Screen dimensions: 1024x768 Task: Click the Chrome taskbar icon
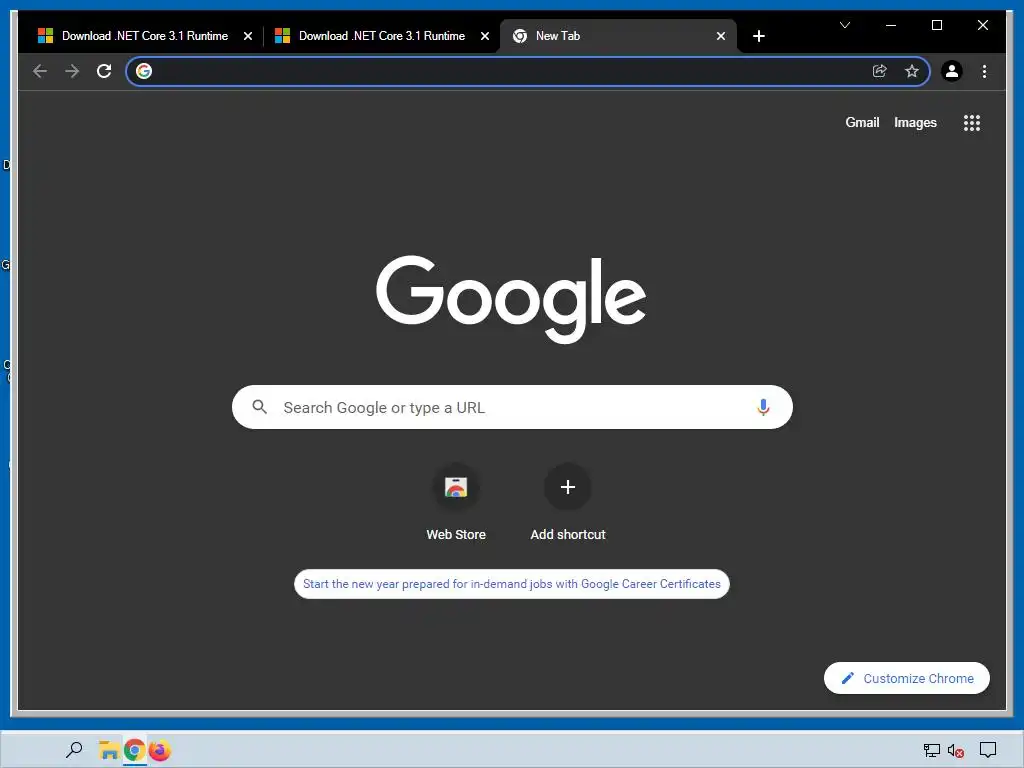[135, 750]
